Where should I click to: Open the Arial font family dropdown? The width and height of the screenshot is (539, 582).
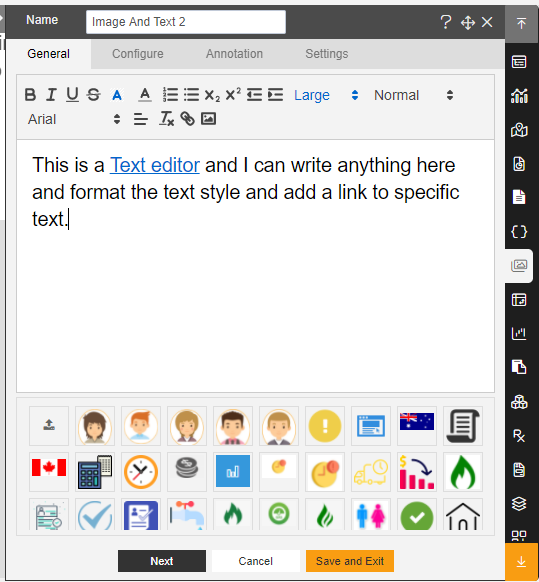pyautogui.click(x=74, y=119)
